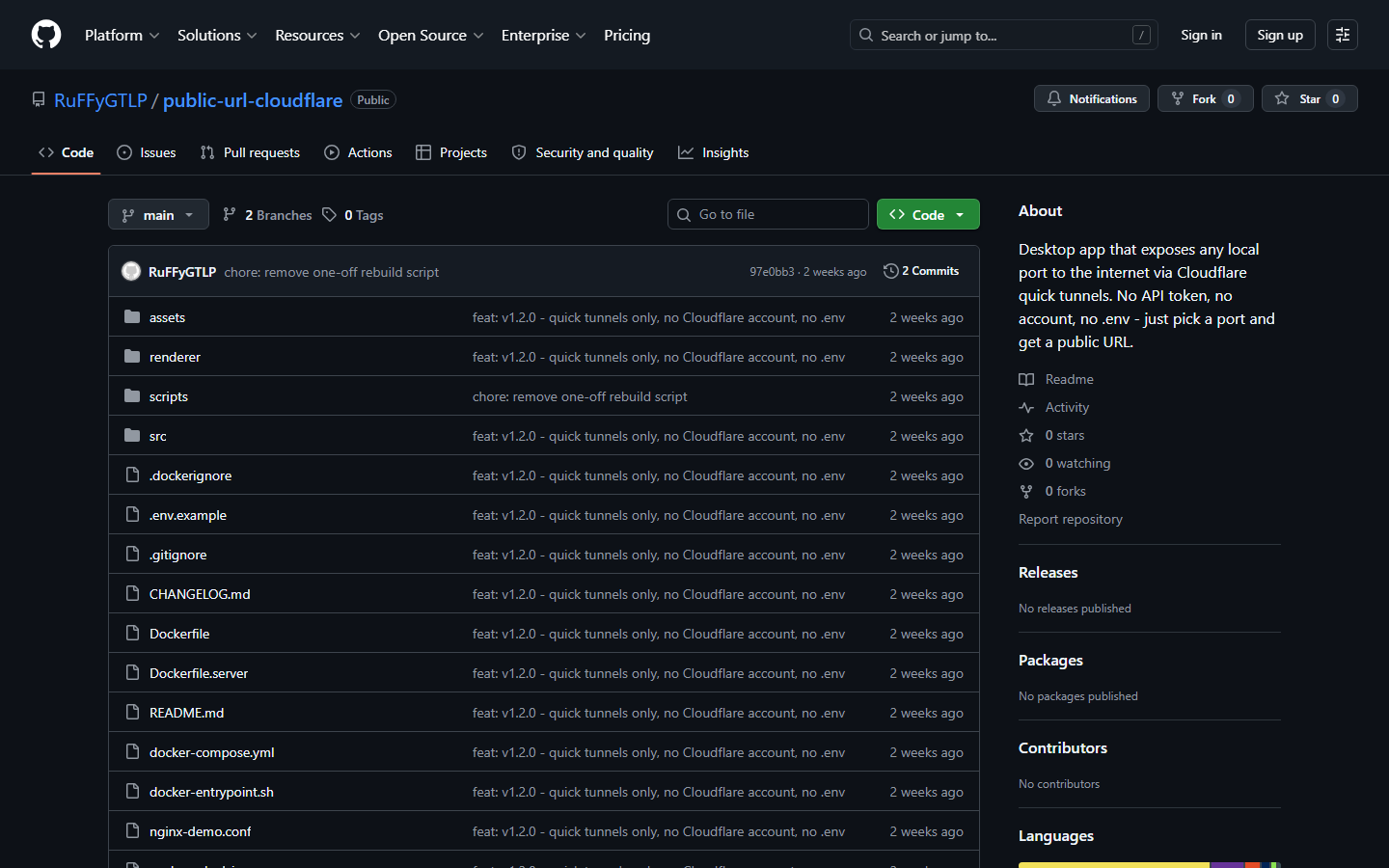
Task: Expand the Solutions navigation menu
Action: (217, 35)
